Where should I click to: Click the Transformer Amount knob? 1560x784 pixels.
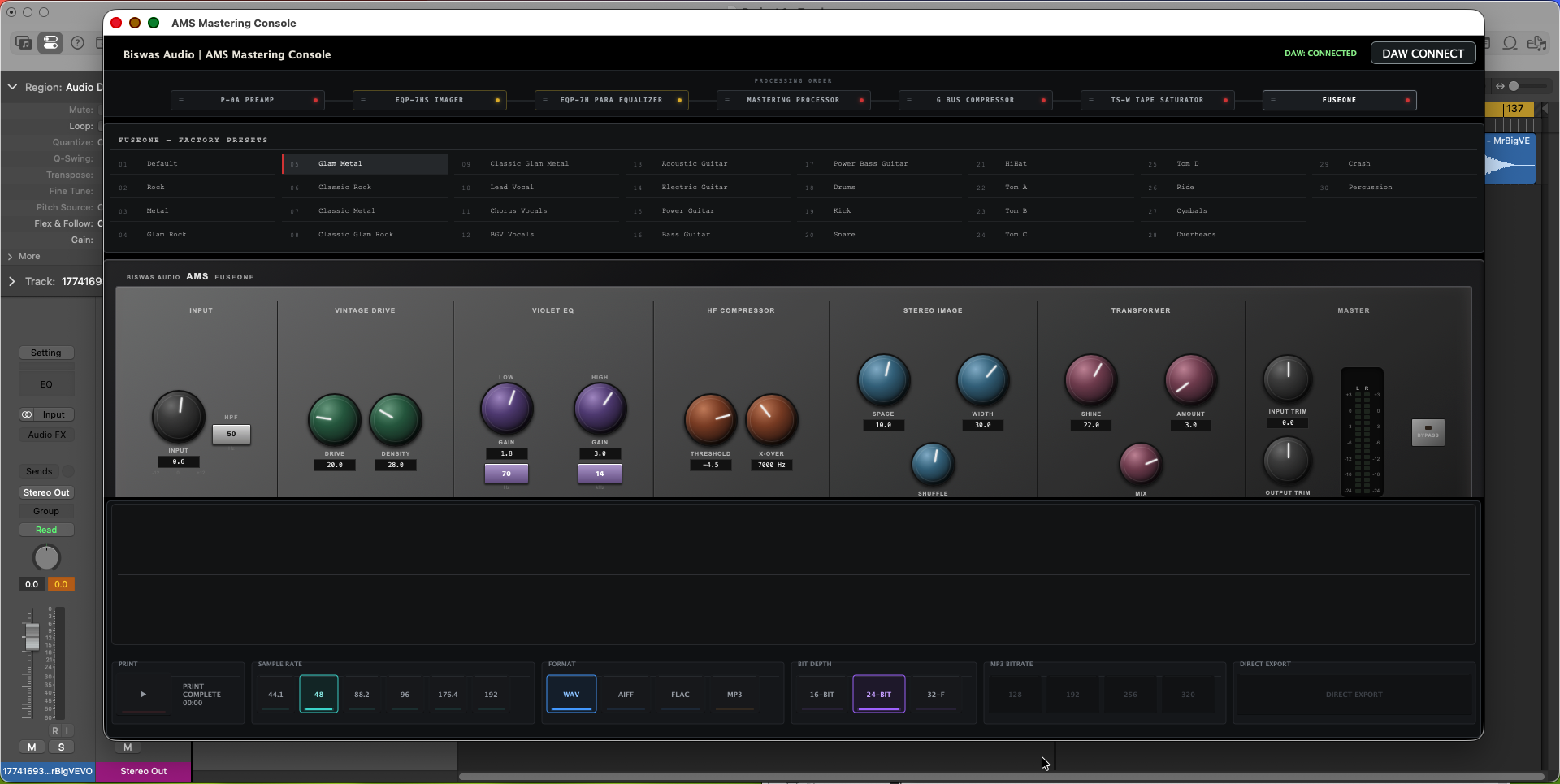1190,379
